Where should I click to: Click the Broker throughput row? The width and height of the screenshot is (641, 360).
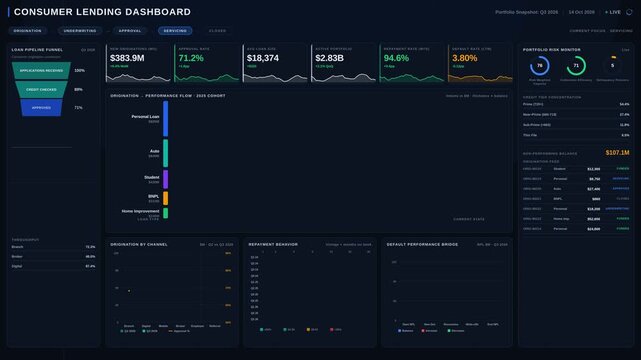point(54,257)
